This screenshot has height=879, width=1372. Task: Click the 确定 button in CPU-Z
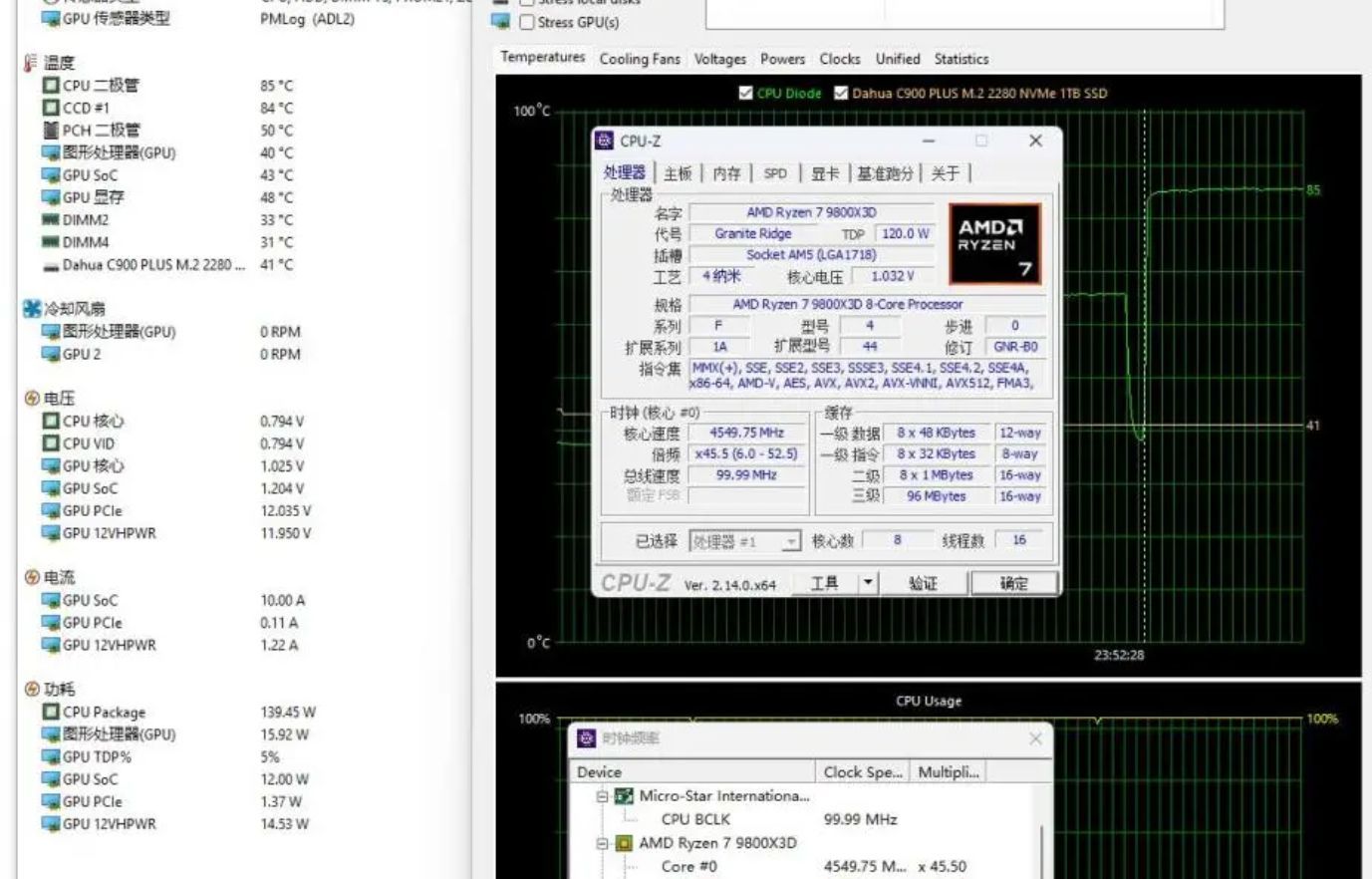pyautogui.click(x=1013, y=583)
